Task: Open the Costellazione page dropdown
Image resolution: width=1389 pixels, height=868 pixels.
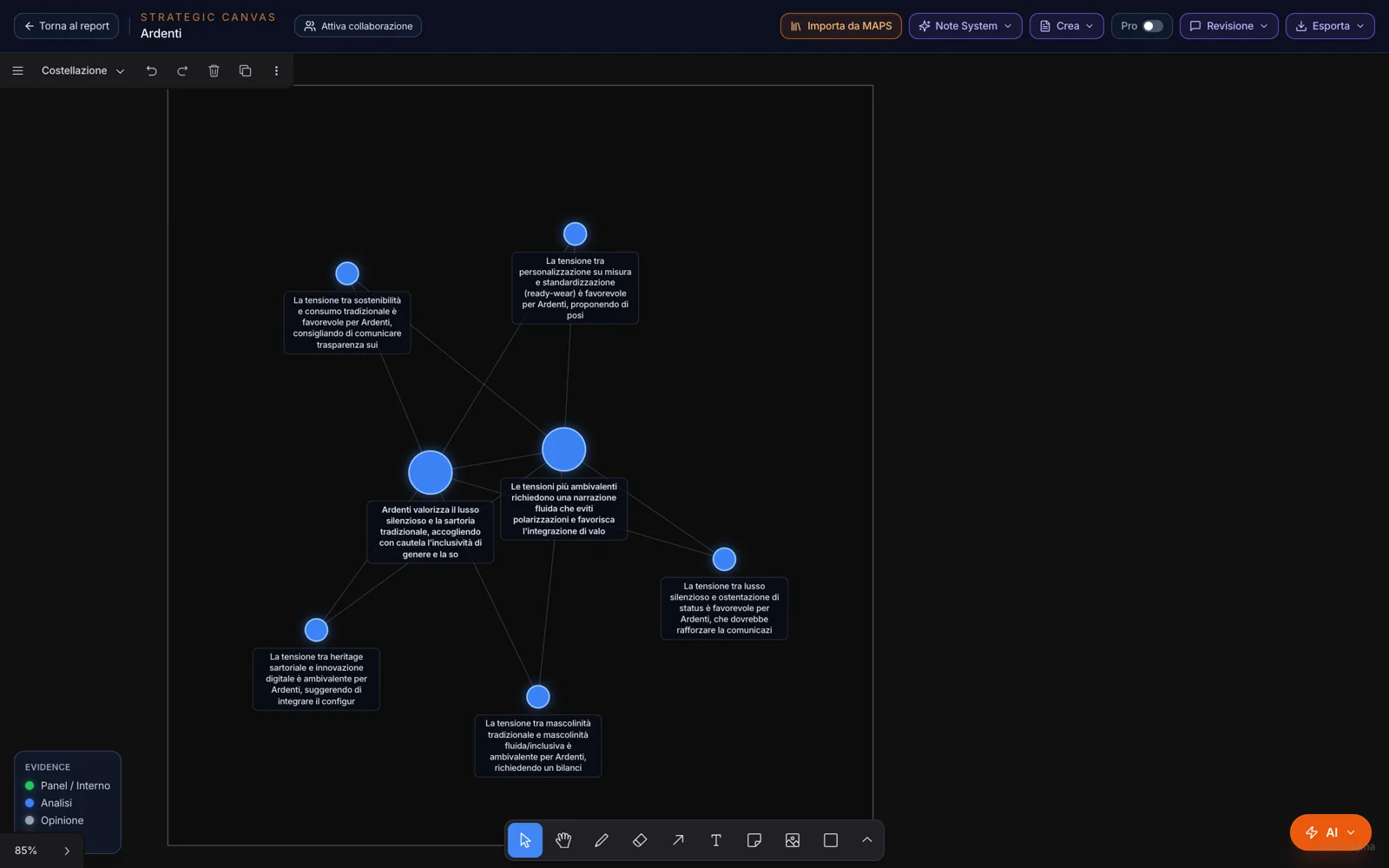Action: click(x=82, y=71)
